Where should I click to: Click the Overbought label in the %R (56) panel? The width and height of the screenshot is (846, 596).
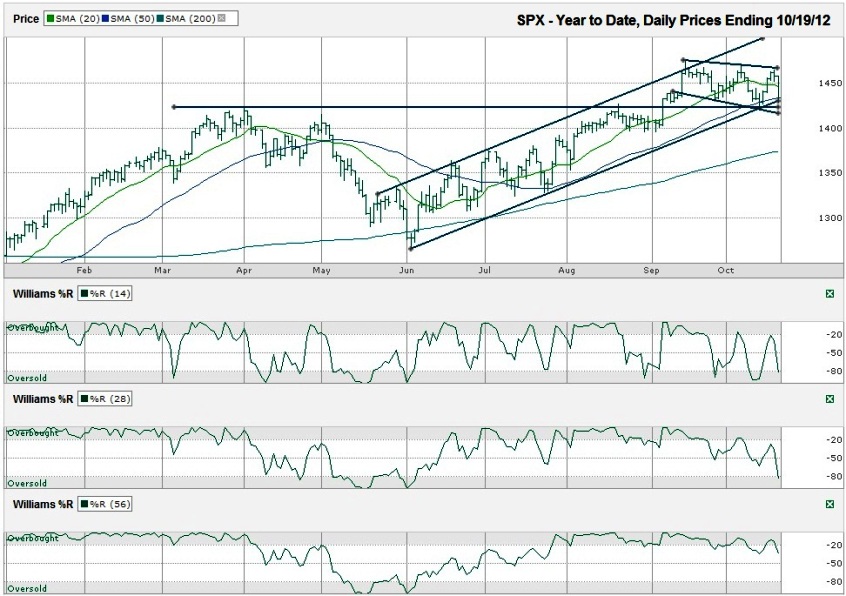32,538
